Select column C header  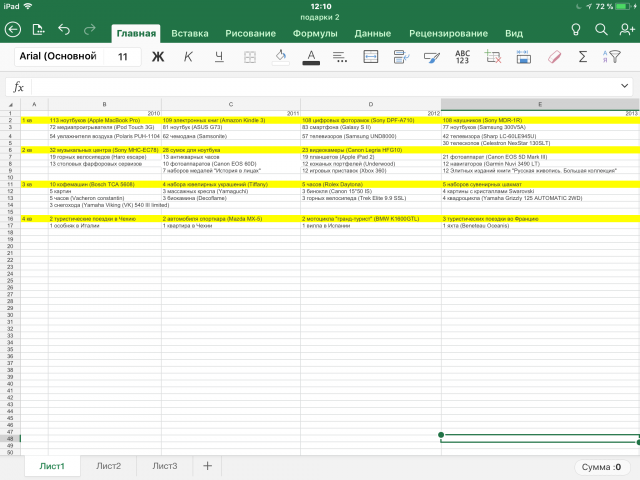point(231,104)
